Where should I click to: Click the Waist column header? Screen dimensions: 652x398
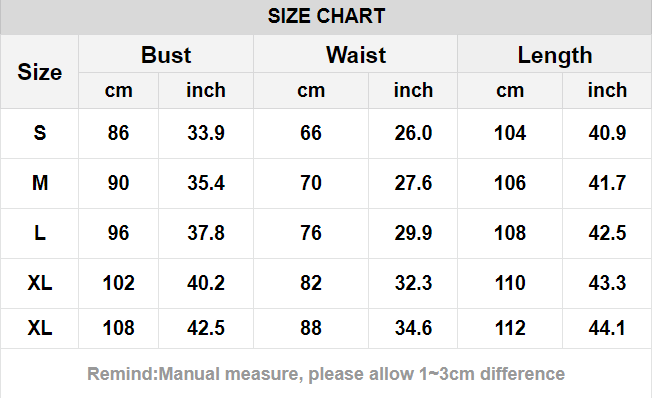(x=356, y=55)
